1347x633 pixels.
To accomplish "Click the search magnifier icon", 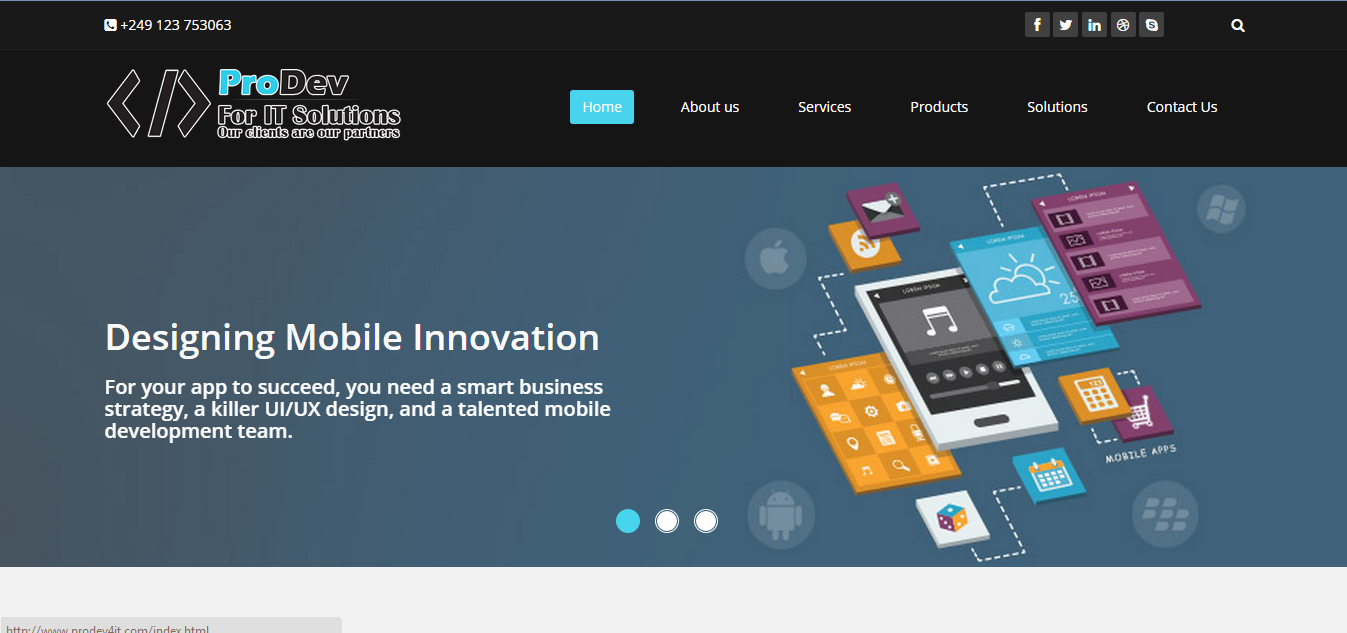I will pos(1238,26).
